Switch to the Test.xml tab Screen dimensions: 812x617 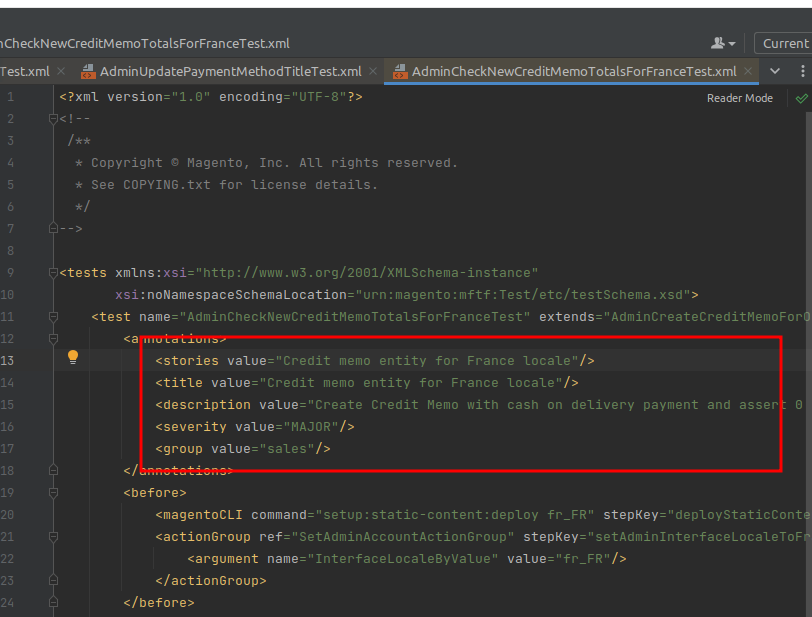25,71
